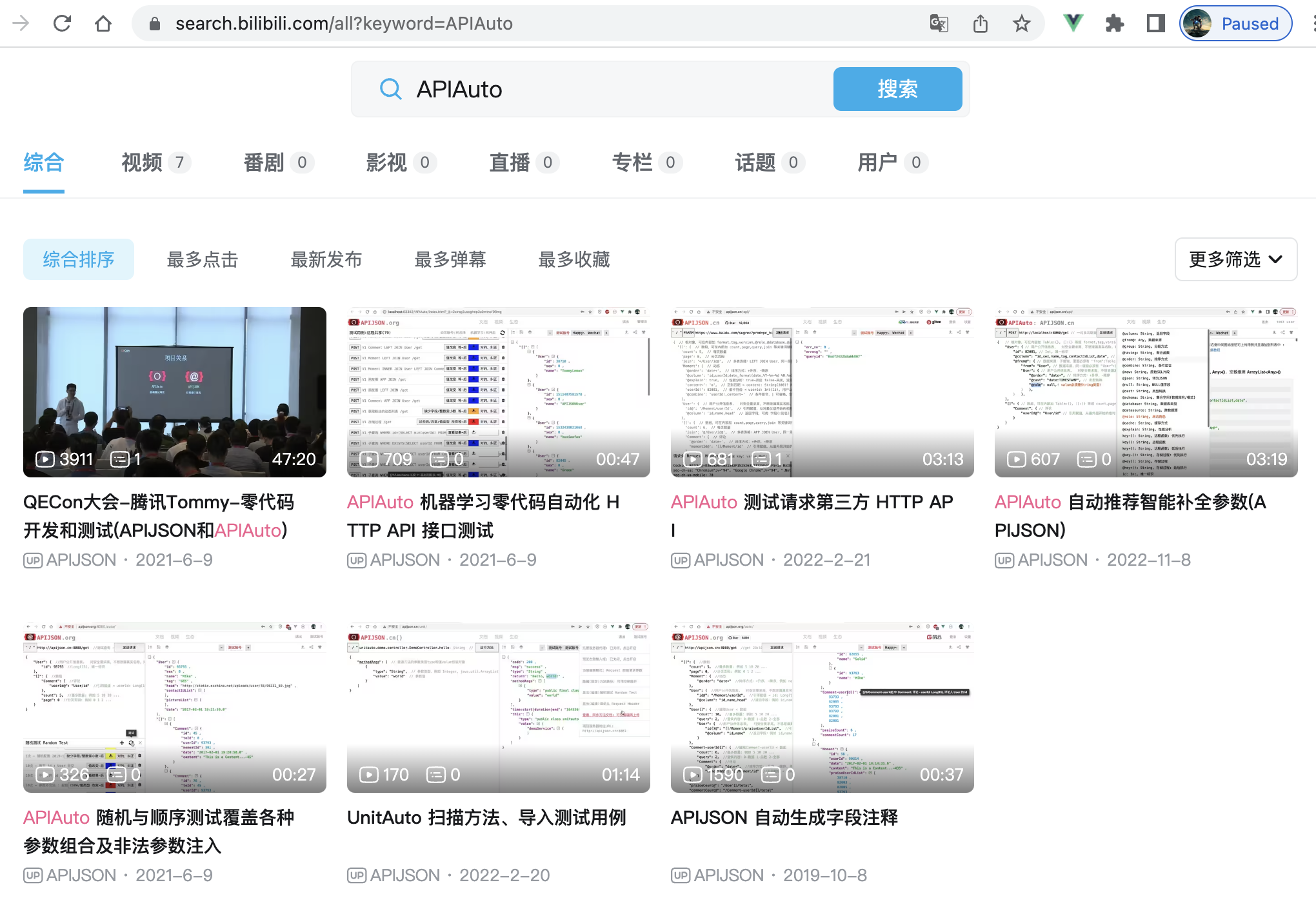Enable 最多收藏 sorting

pyautogui.click(x=573, y=259)
